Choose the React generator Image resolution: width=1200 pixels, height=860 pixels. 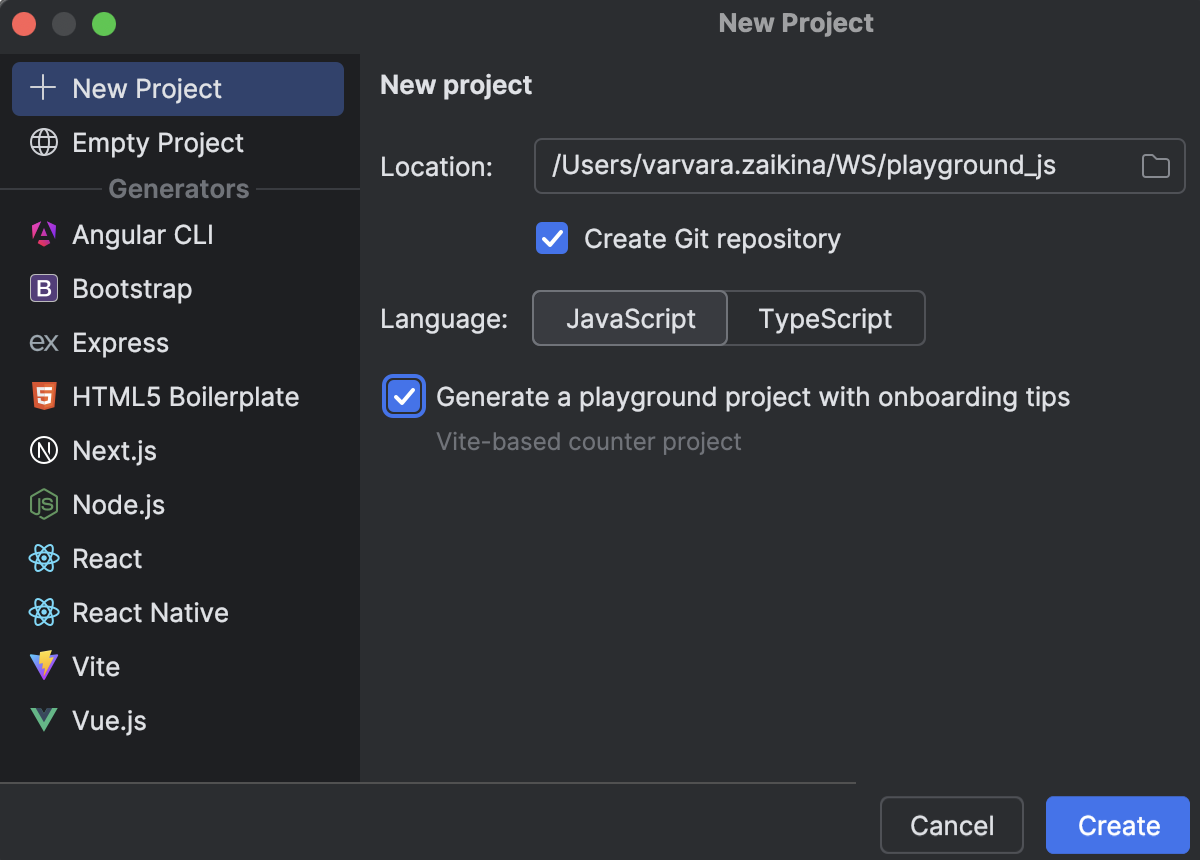pos(105,558)
